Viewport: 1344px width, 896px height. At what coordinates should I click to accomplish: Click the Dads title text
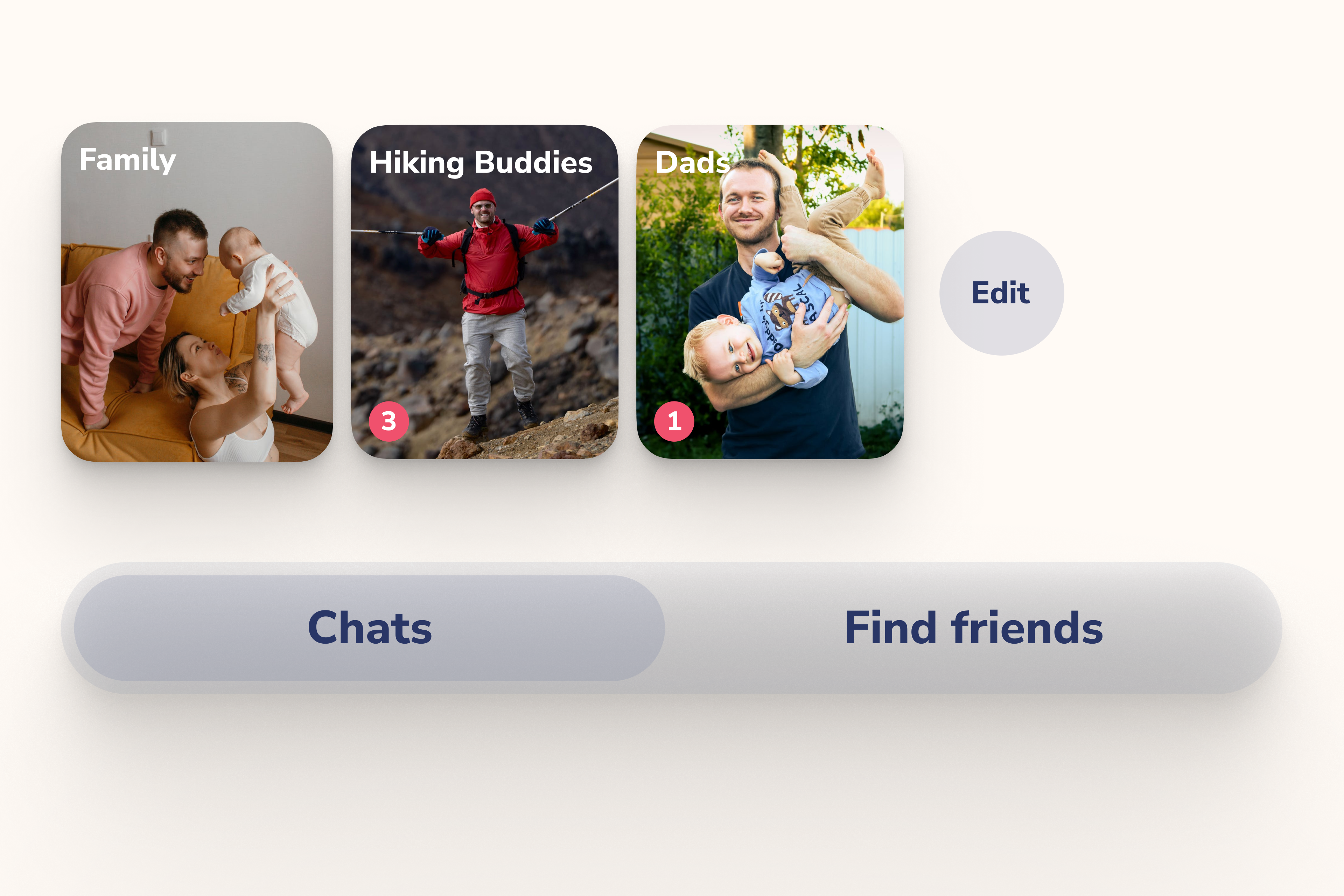[x=692, y=162]
